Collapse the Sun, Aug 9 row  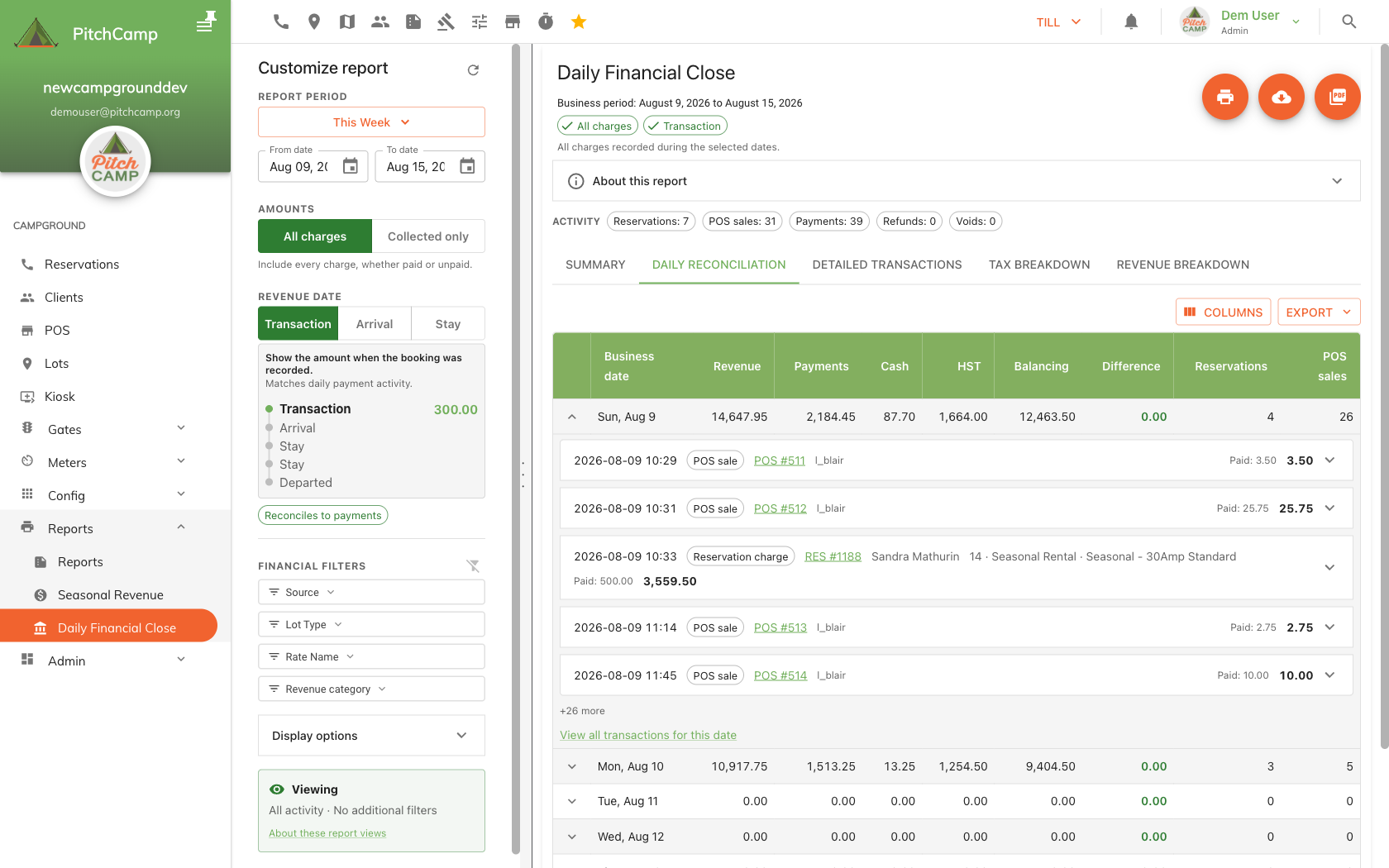(572, 417)
